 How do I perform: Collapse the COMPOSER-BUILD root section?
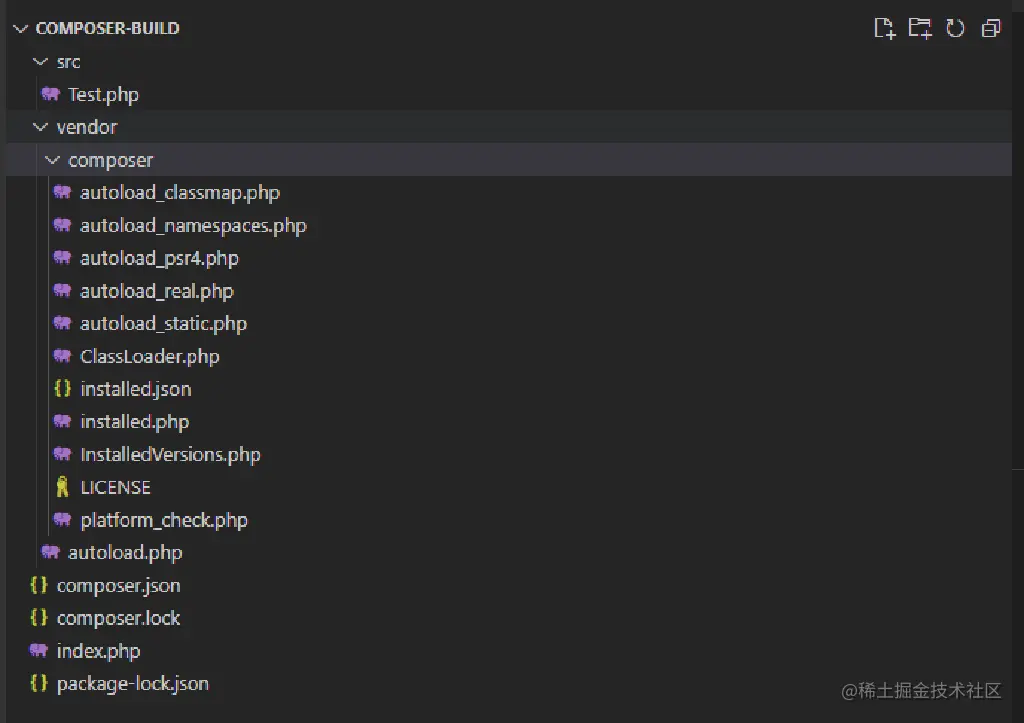tap(20, 28)
